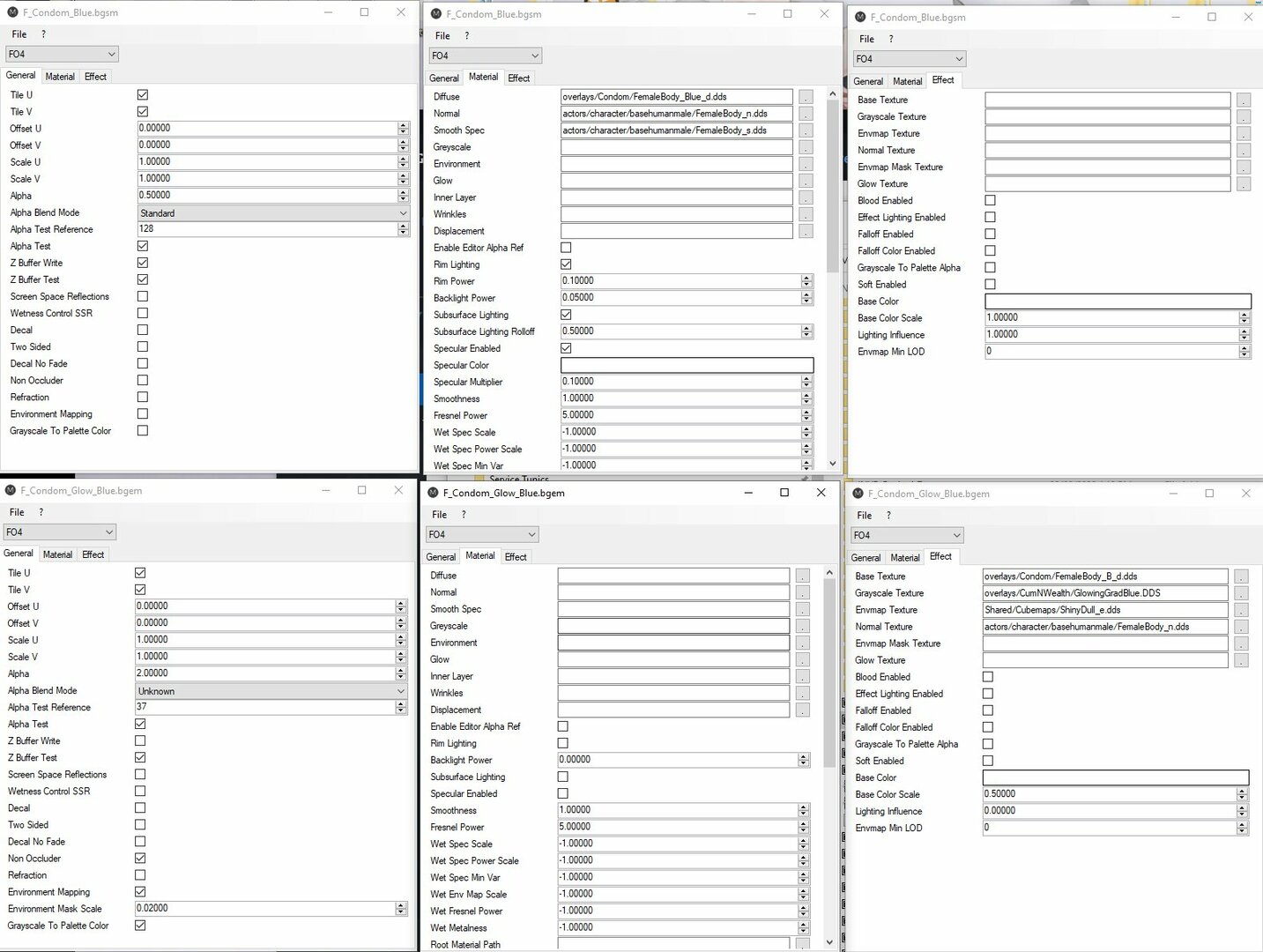1263x952 pixels.
Task: Pick Base Color swatch in bgsm Effect window
Action: (x=1118, y=301)
